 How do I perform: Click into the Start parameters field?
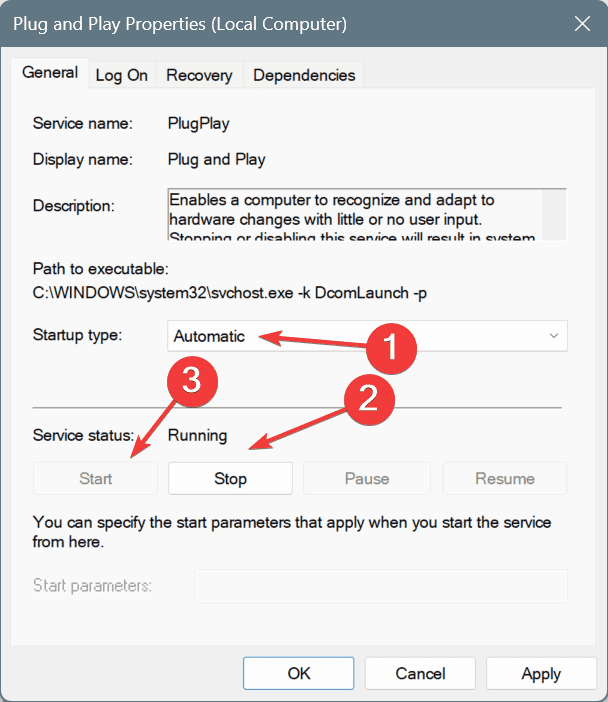(x=381, y=586)
